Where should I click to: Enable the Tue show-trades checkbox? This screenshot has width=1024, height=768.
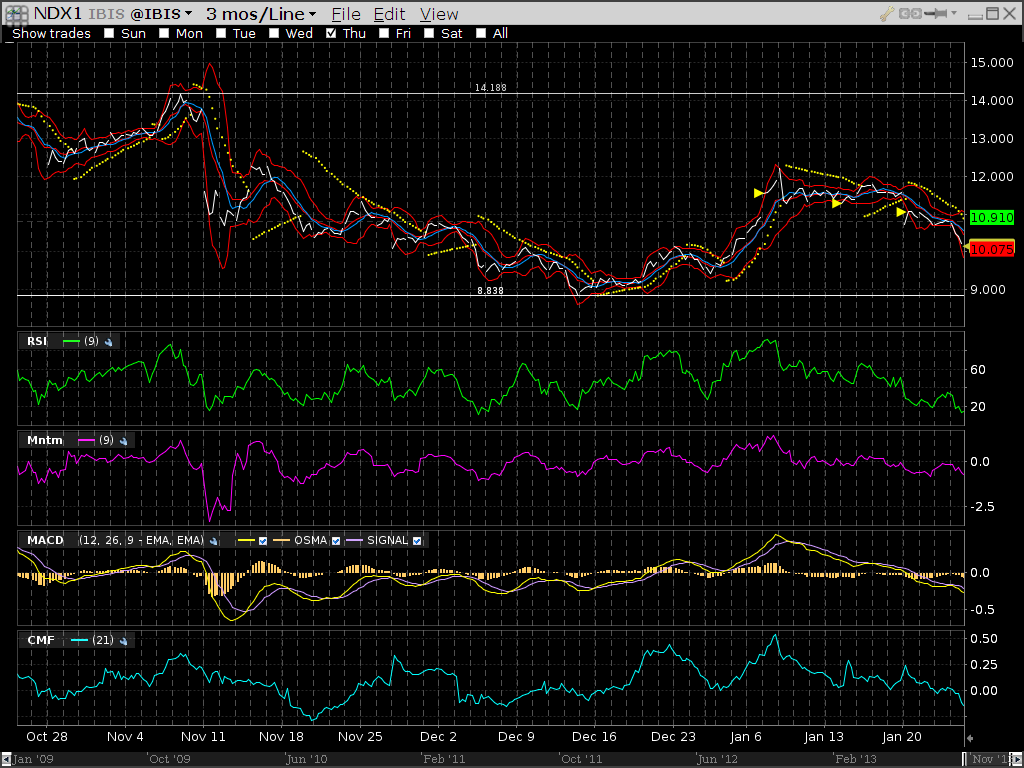click(x=221, y=33)
